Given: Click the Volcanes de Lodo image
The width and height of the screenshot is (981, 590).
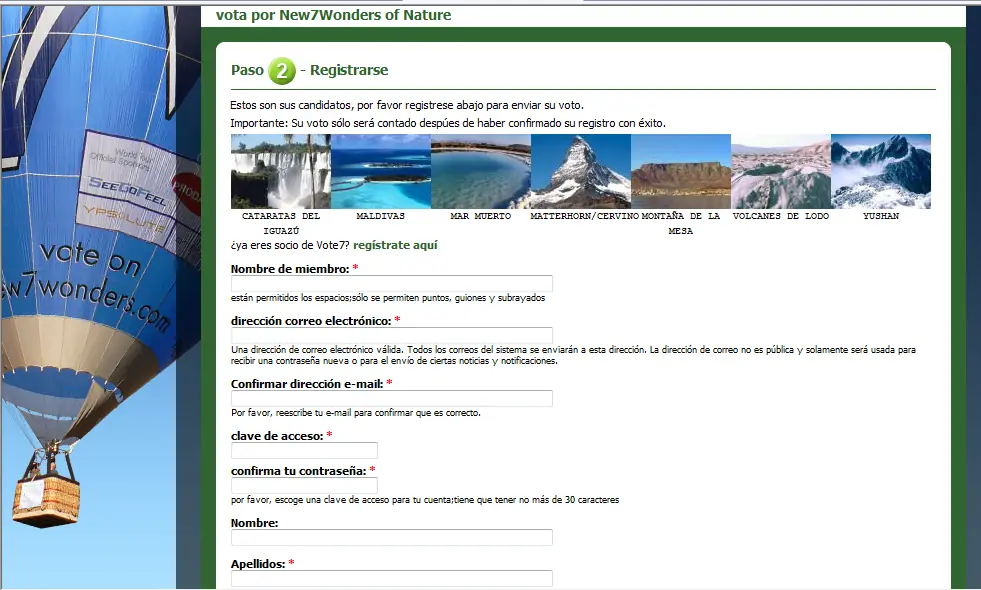Looking at the screenshot, I should click(781, 171).
